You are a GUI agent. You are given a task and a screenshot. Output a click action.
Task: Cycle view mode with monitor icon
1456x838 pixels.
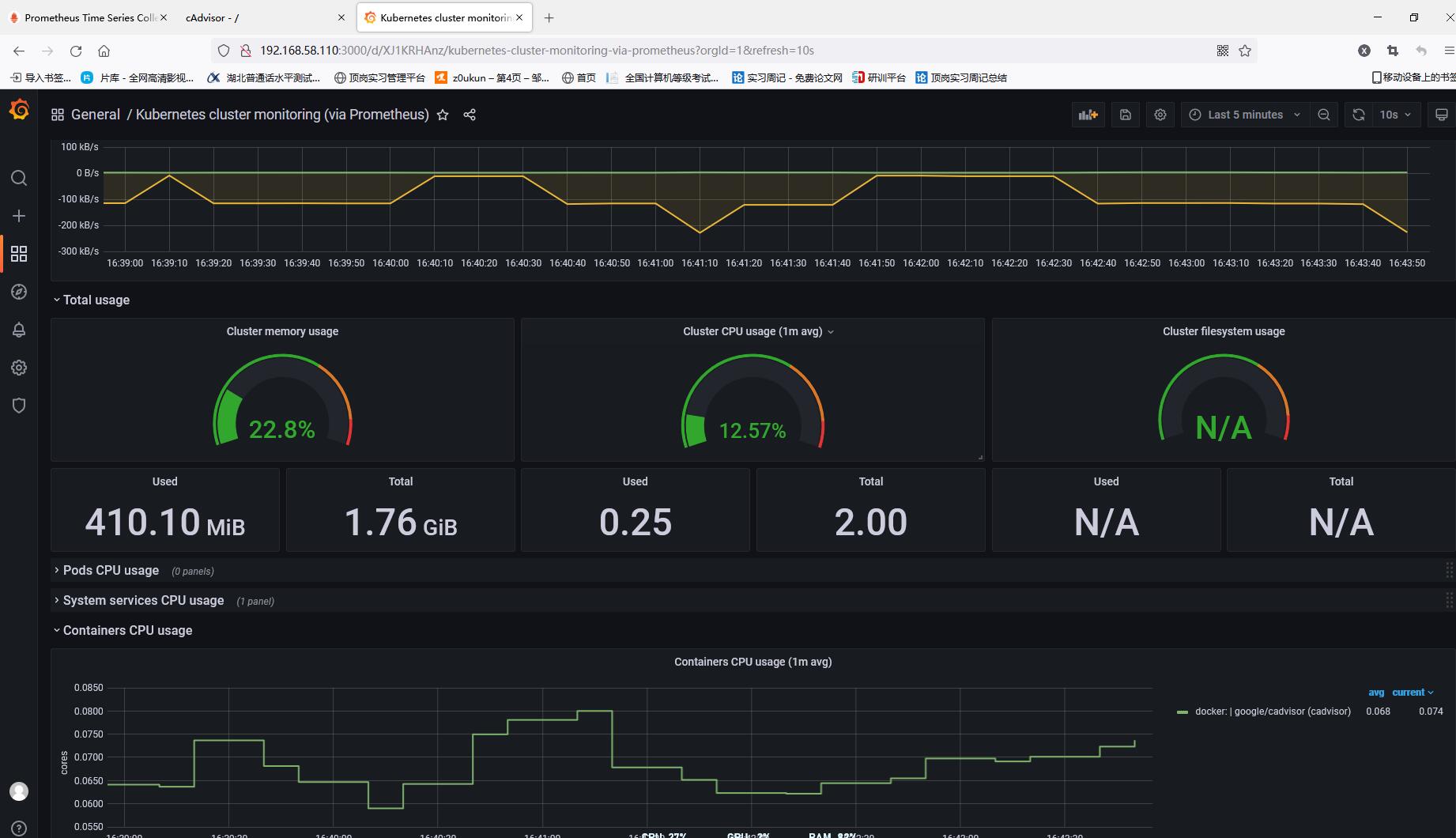coord(1442,115)
